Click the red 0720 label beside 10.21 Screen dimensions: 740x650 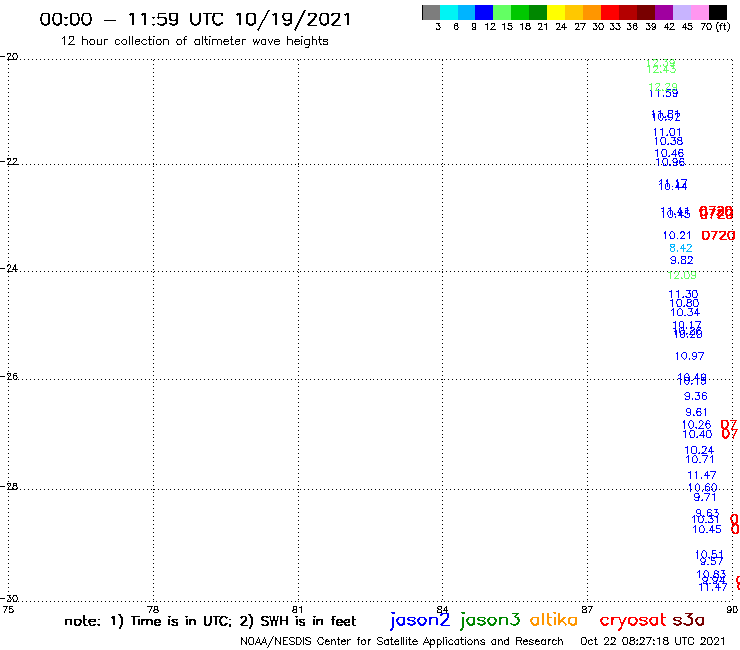(x=718, y=235)
